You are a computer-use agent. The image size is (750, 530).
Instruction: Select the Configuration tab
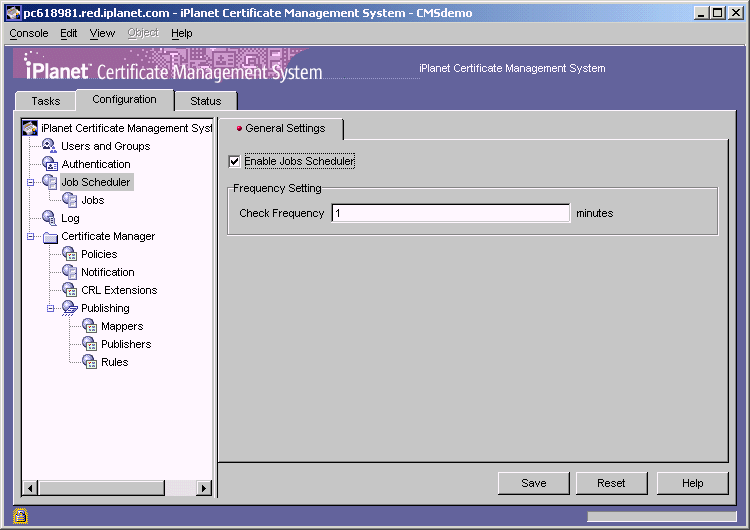coord(124,99)
